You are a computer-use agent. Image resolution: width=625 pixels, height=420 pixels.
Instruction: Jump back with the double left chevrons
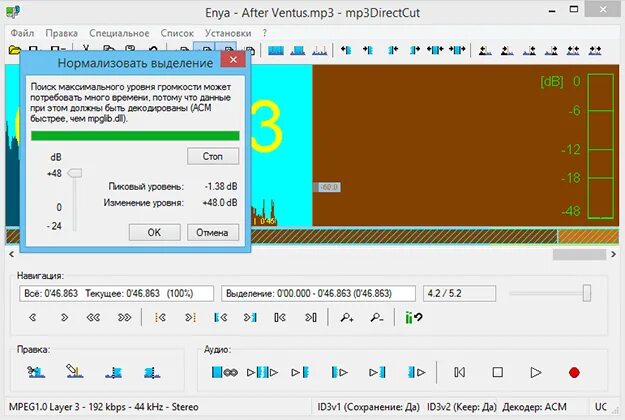click(x=94, y=318)
